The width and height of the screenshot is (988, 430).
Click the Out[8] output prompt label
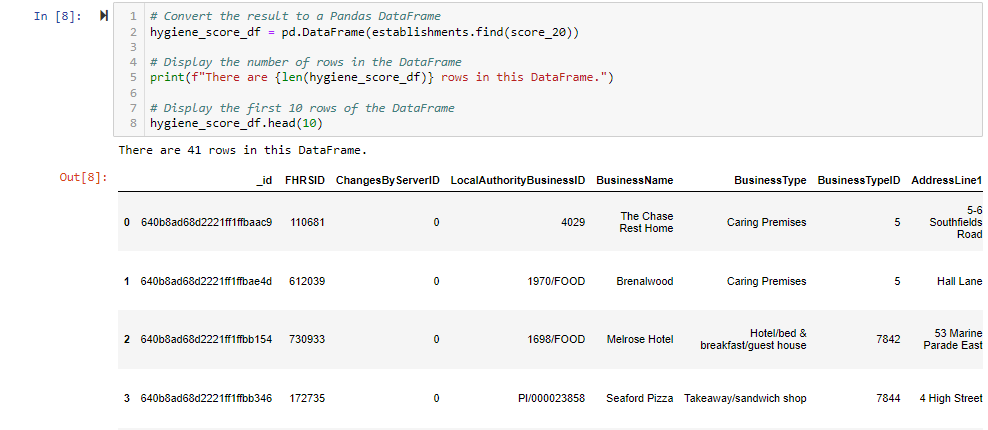pyautogui.click(x=83, y=177)
